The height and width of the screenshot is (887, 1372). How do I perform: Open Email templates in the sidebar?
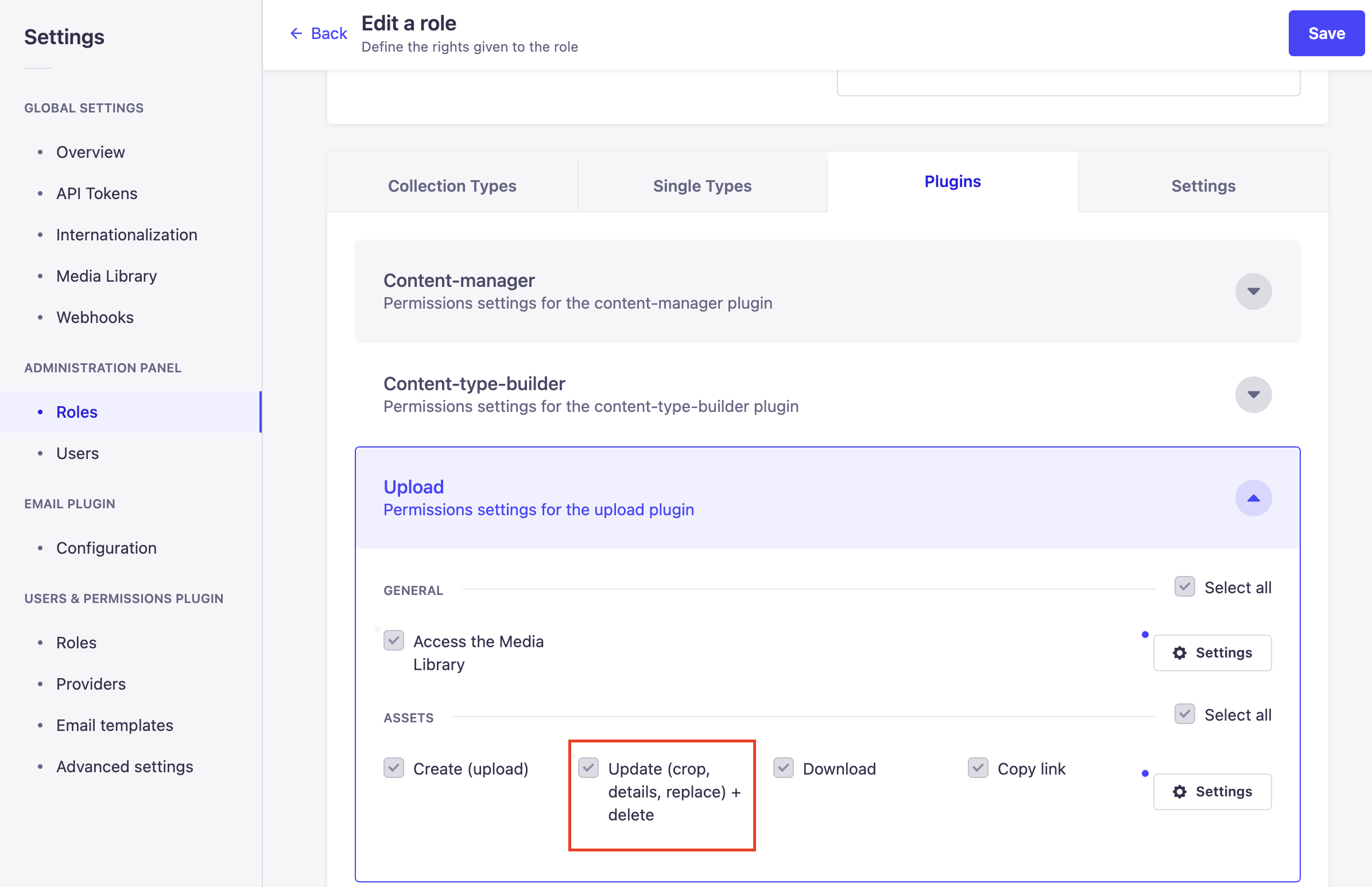114,725
